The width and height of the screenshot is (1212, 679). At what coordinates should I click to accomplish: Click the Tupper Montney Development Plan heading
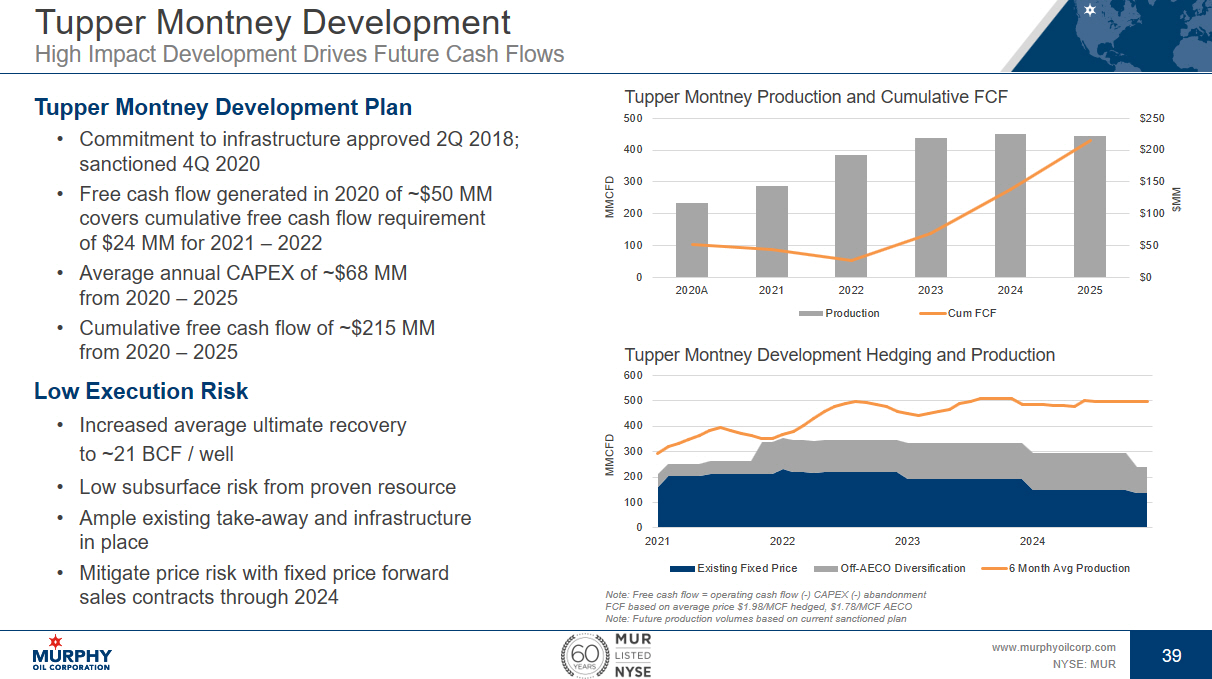[x=223, y=107]
